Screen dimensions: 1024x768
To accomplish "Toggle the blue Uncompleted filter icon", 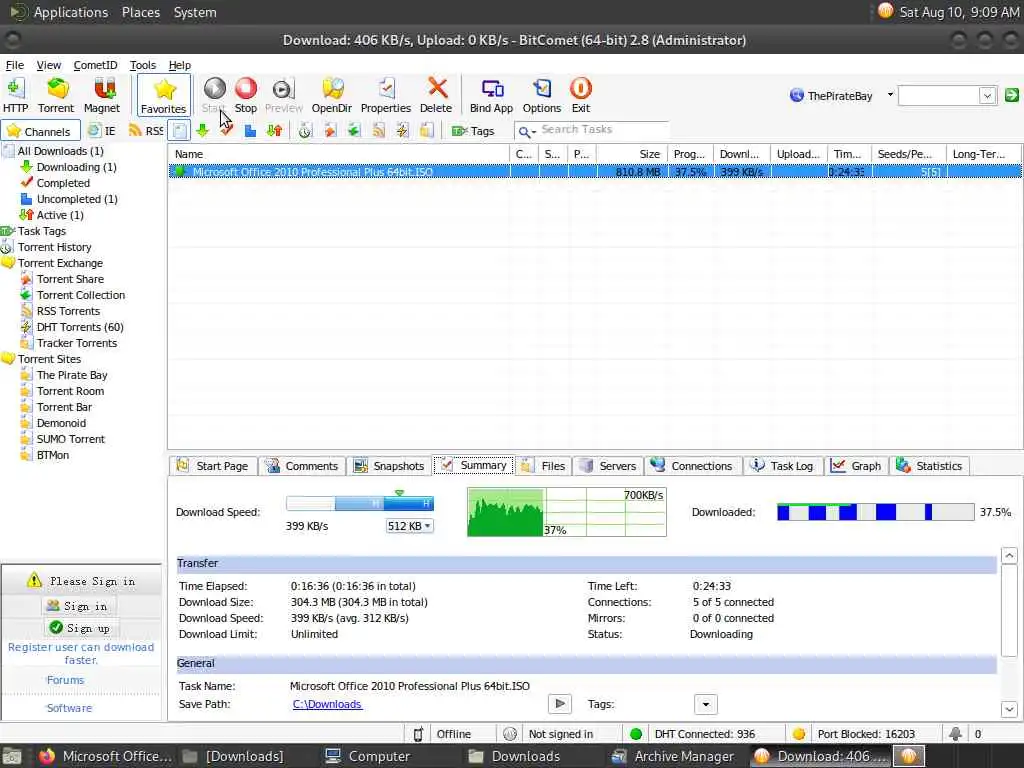I will (250, 131).
